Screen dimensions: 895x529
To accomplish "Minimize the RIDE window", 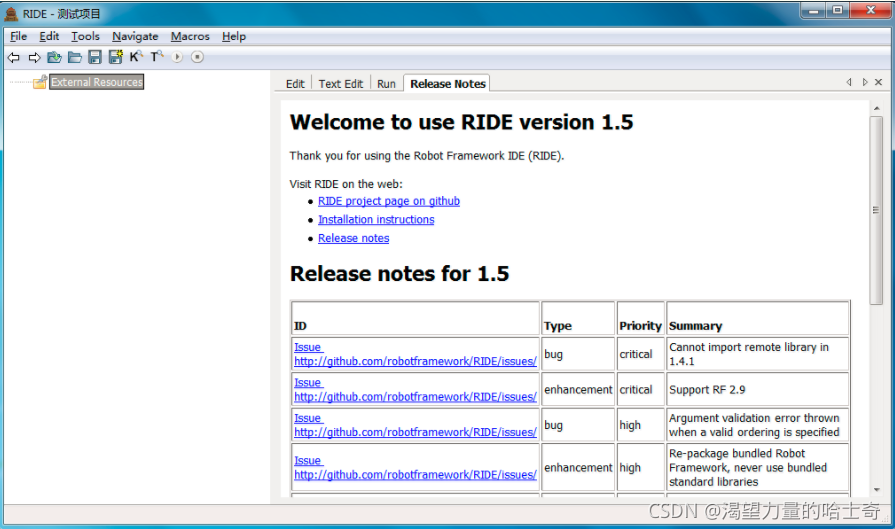I will point(813,10).
